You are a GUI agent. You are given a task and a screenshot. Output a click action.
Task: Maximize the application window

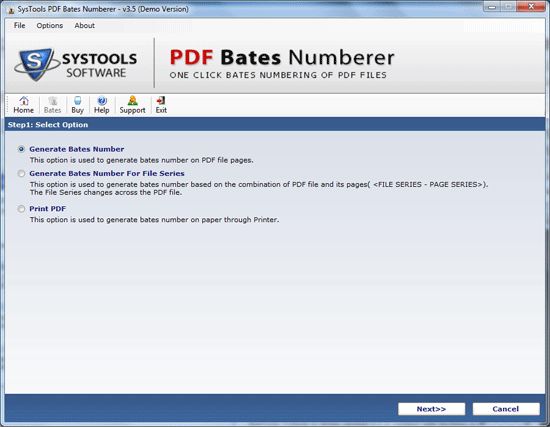pos(508,7)
